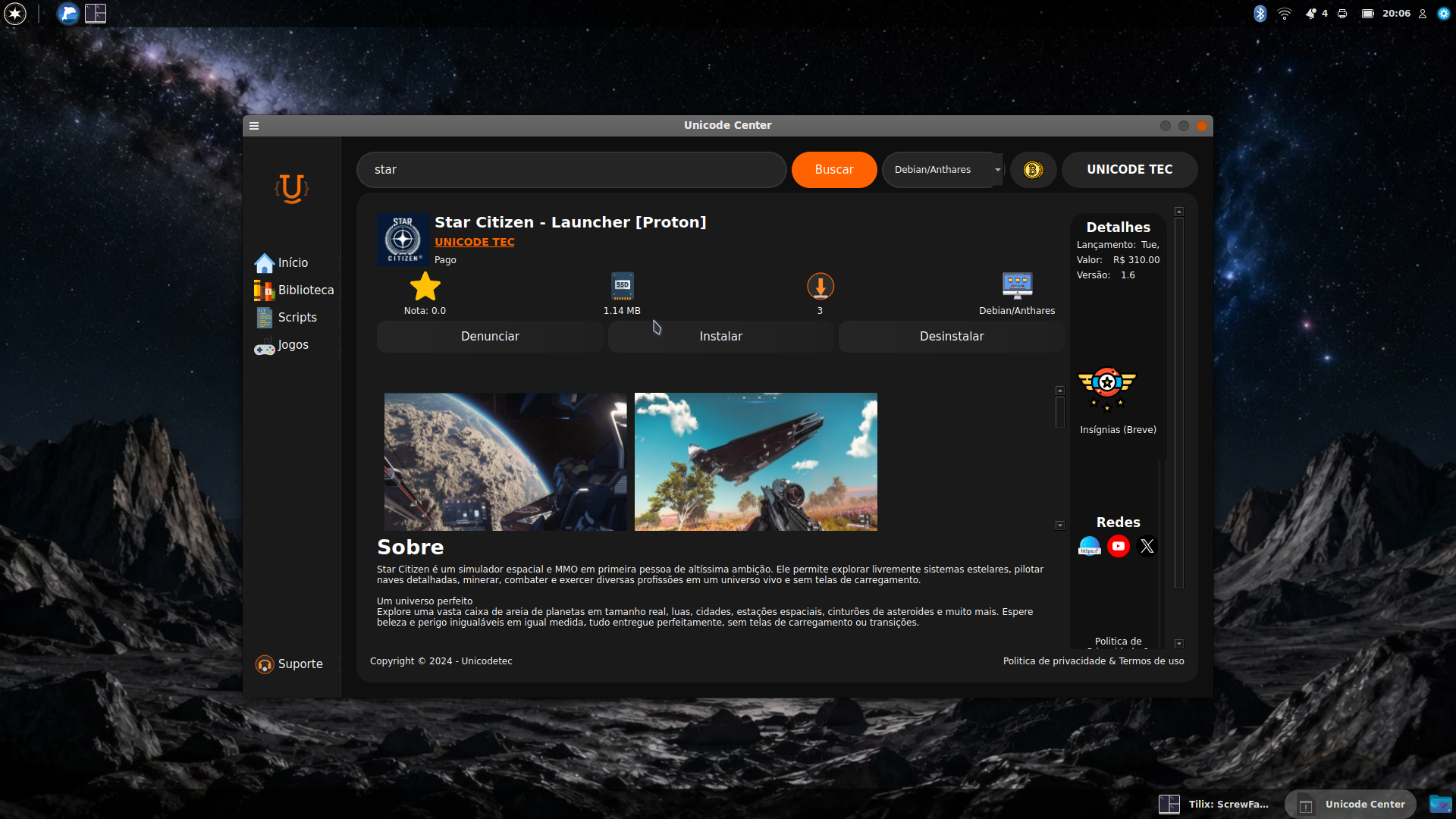The height and width of the screenshot is (819, 1456).
Task: Click the Instalar button
Action: 720,337
